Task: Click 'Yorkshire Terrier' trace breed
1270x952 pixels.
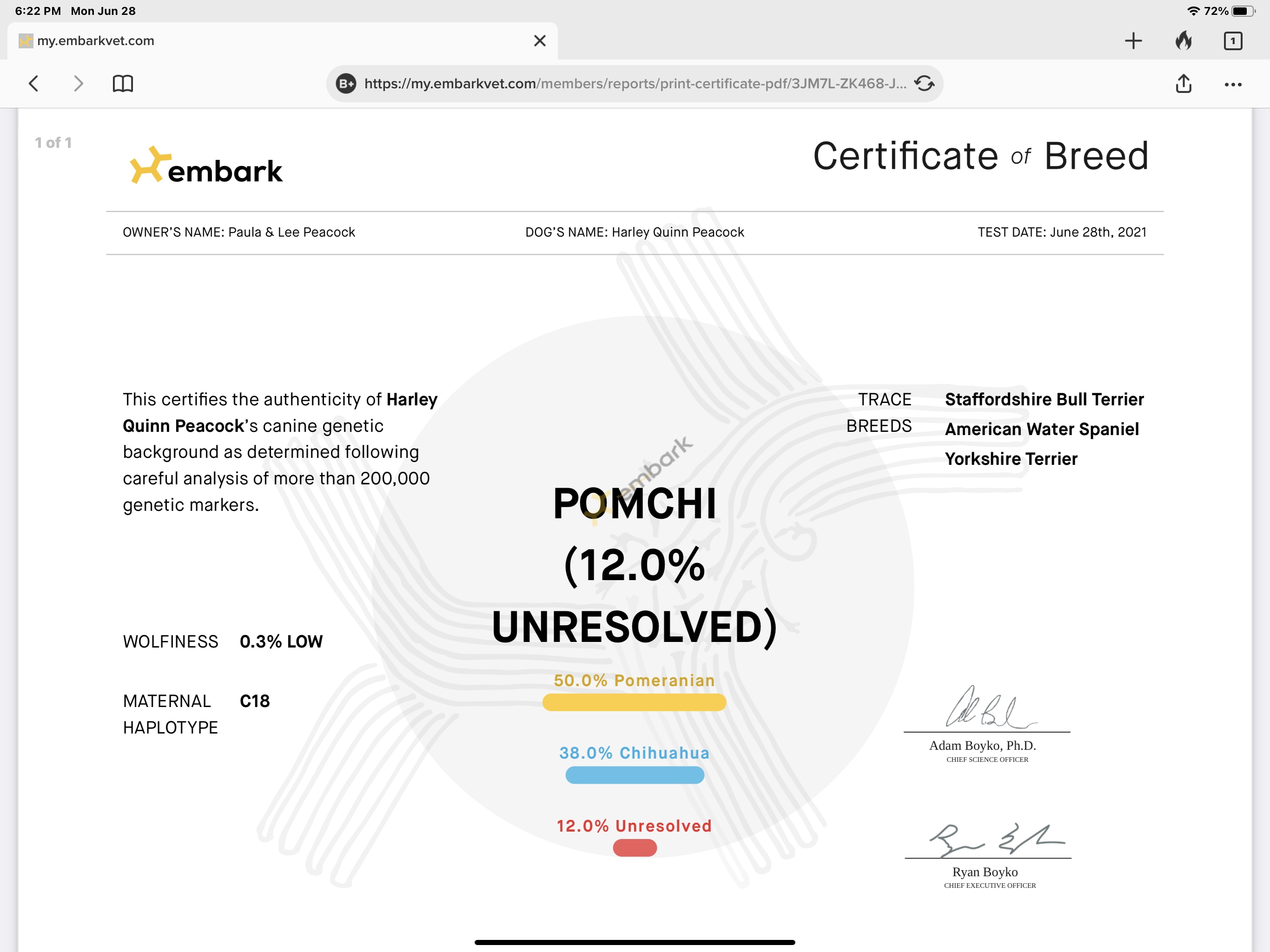Action: tap(1011, 459)
